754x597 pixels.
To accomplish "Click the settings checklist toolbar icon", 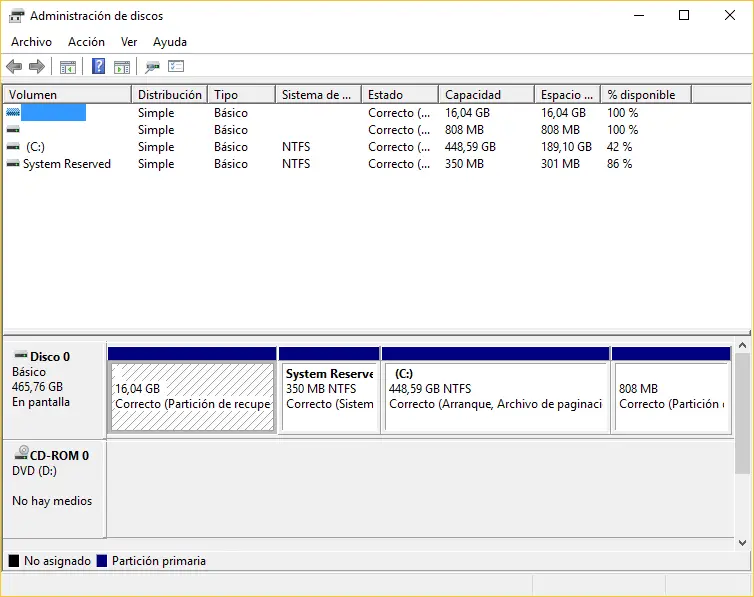I will (x=176, y=66).
